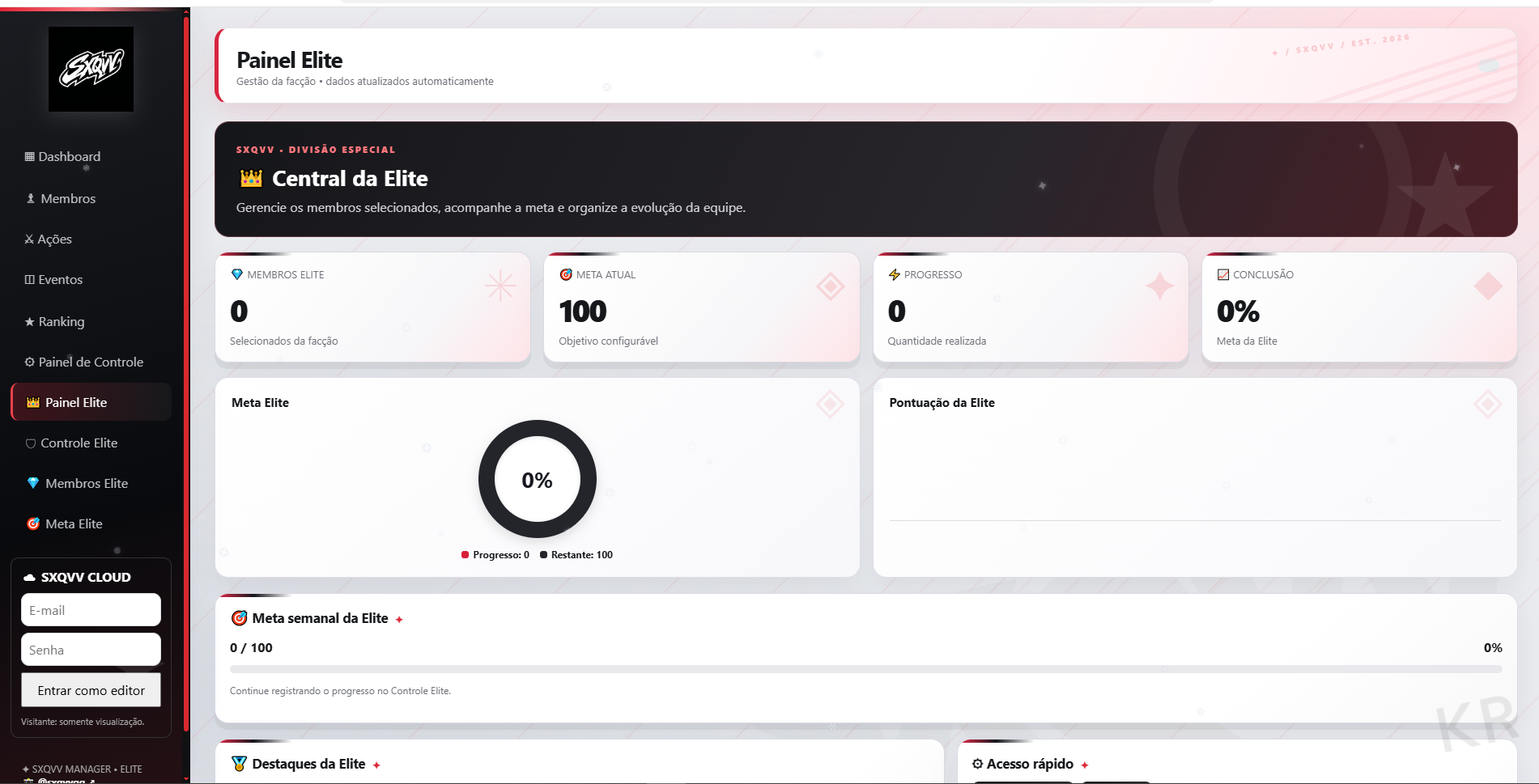1539x784 pixels.
Task: Focus the Senha password field
Action: [x=91, y=650]
